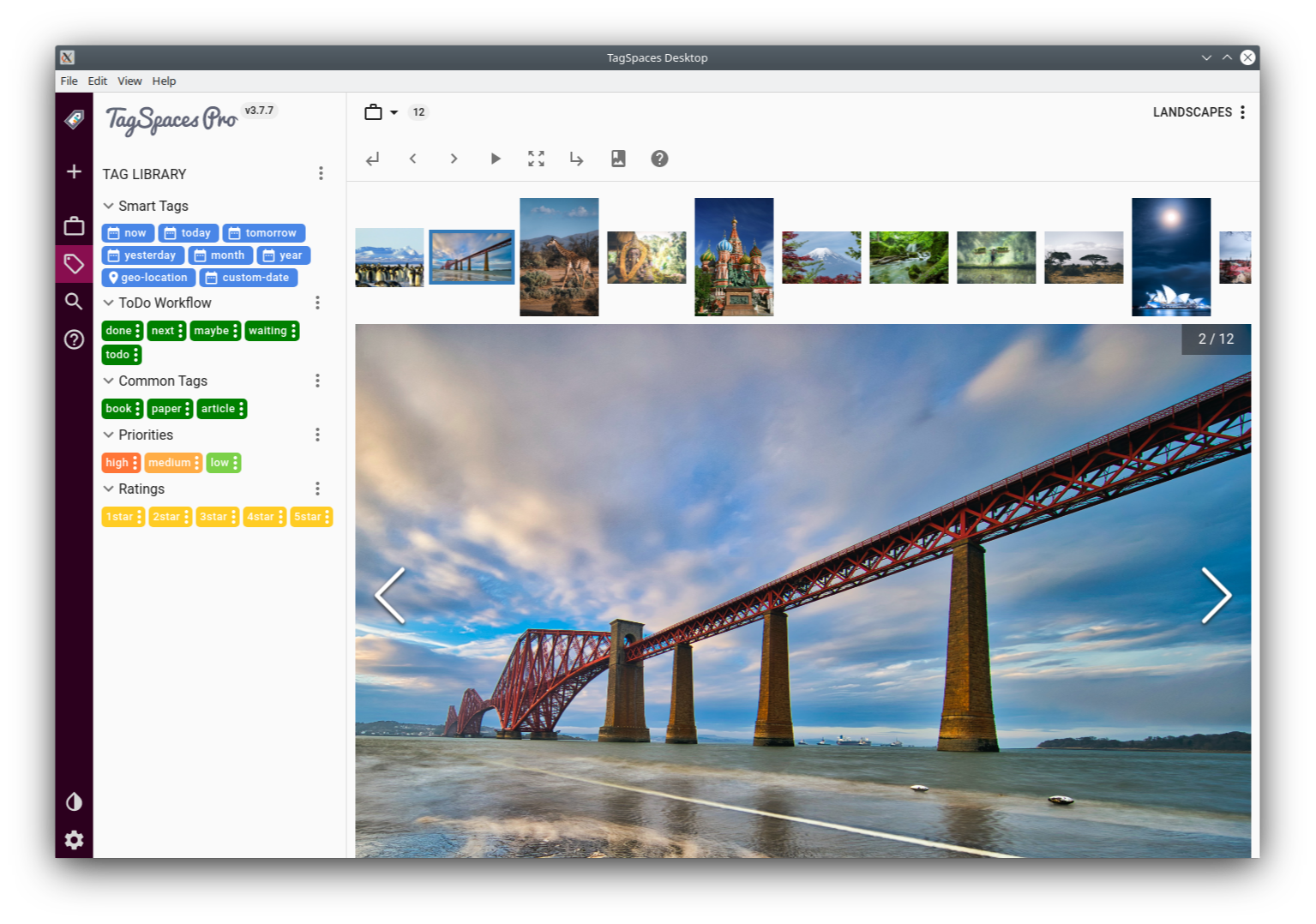Click the plus icon to create new
Image resolution: width=1316 pixels, height=924 pixels.
(74, 171)
